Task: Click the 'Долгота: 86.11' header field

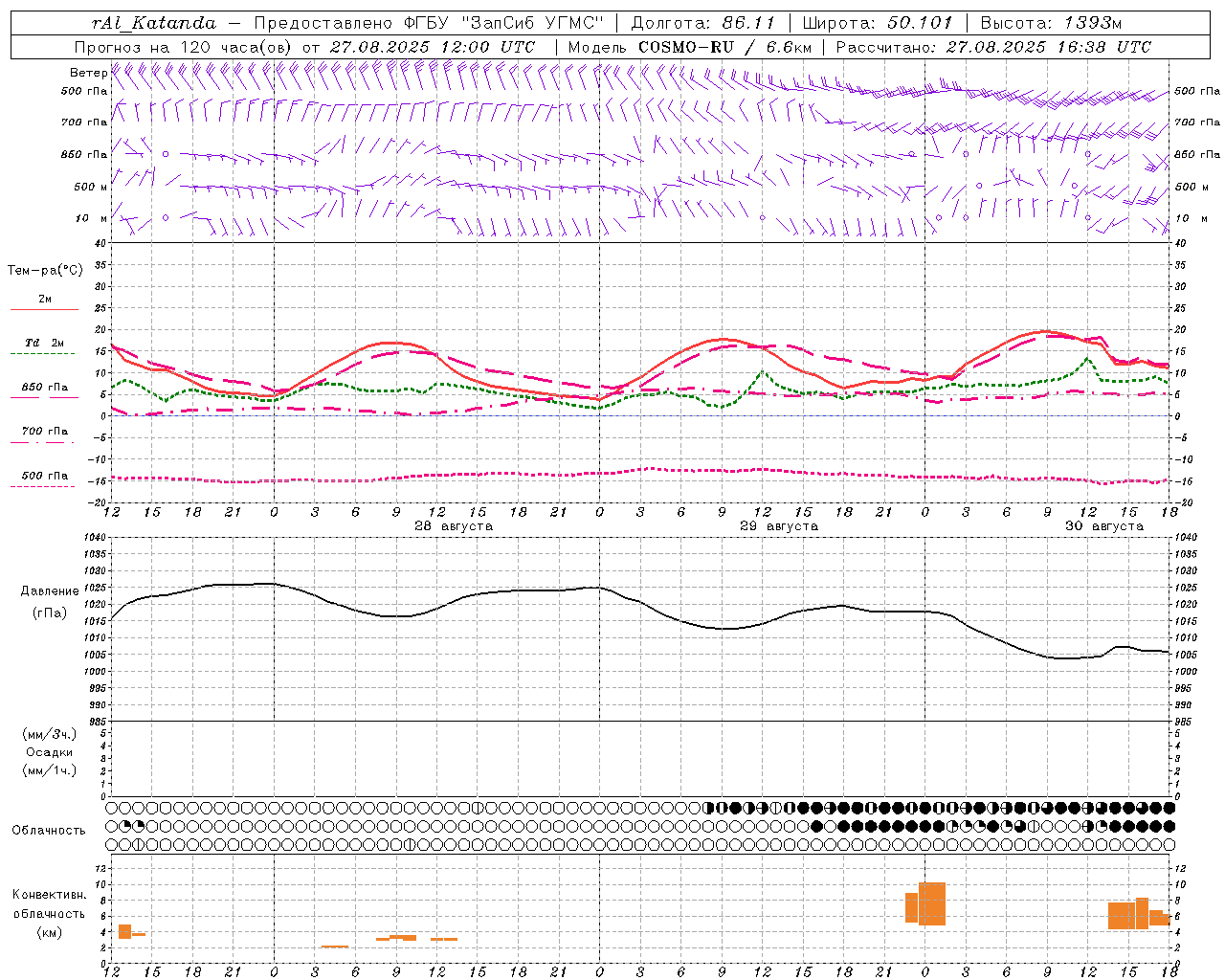Action: point(703,23)
